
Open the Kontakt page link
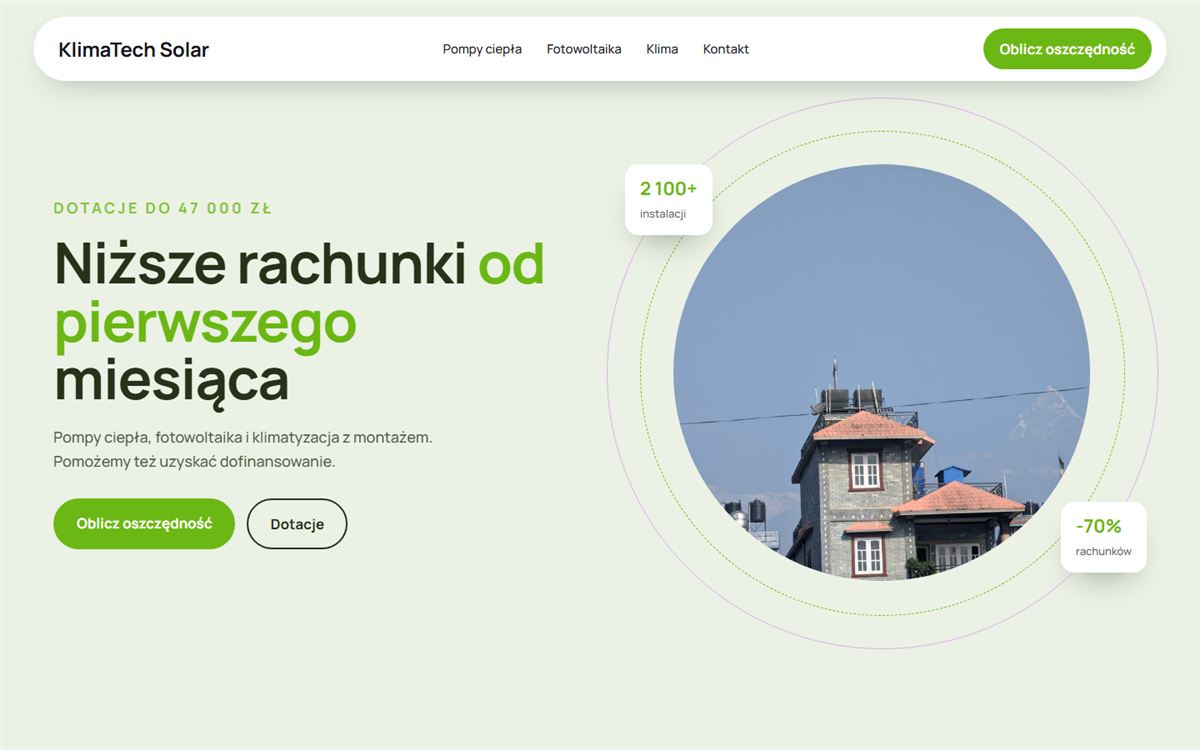point(726,49)
